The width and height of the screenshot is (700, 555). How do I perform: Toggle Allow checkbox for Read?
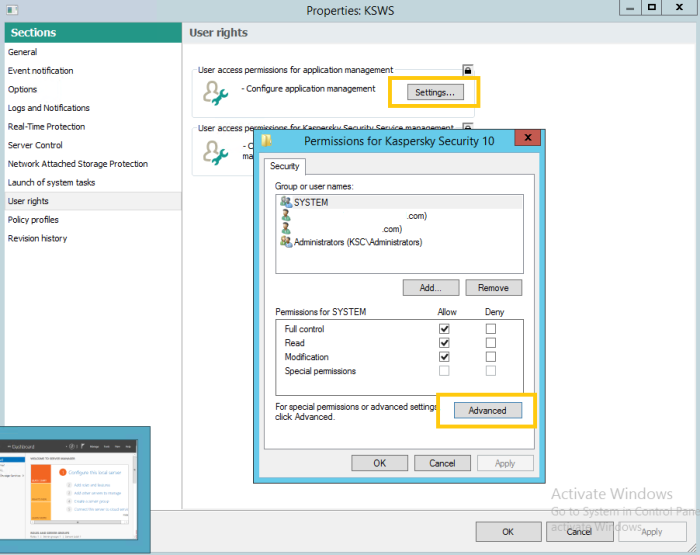pyautogui.click(x=444, y=343)
